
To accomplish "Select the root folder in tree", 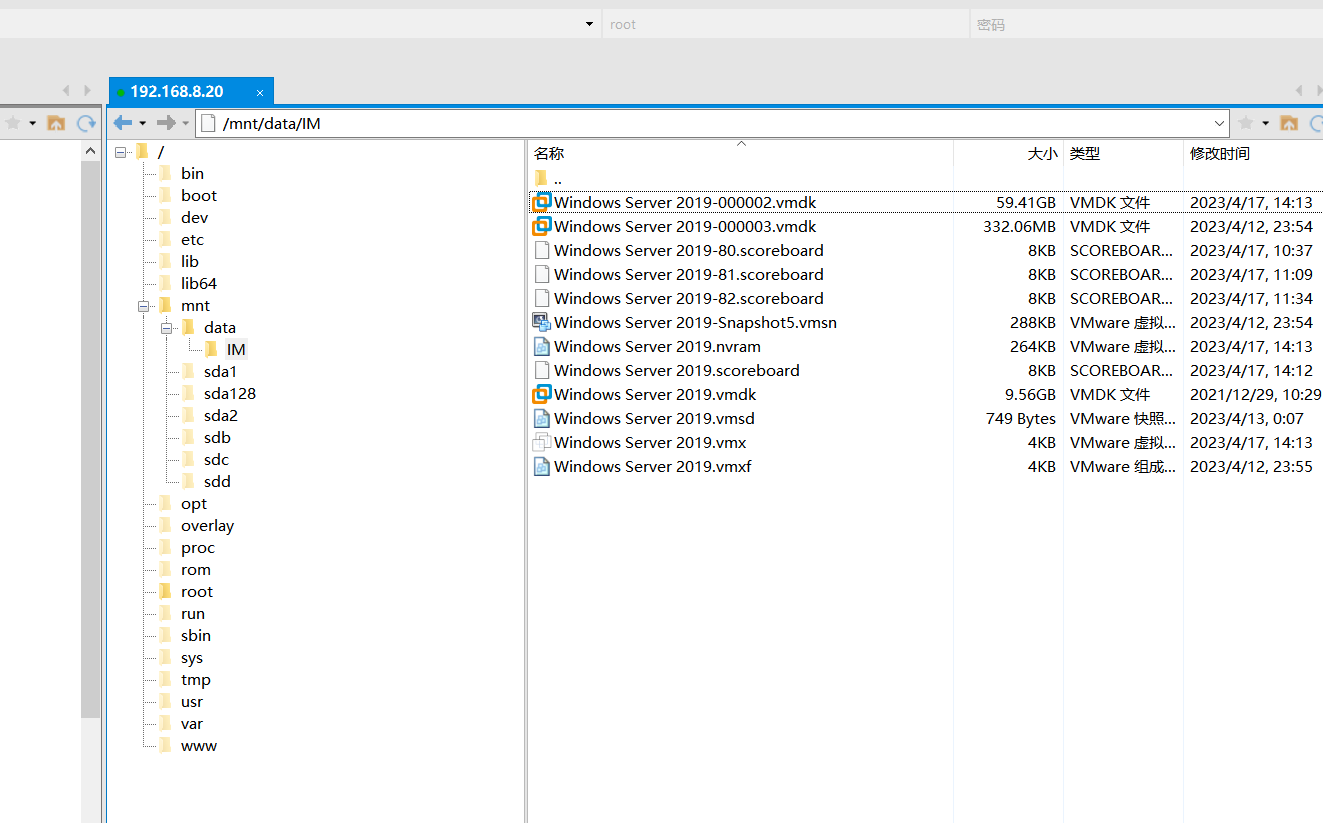I will pyautogui.click(x=197, y=592).
